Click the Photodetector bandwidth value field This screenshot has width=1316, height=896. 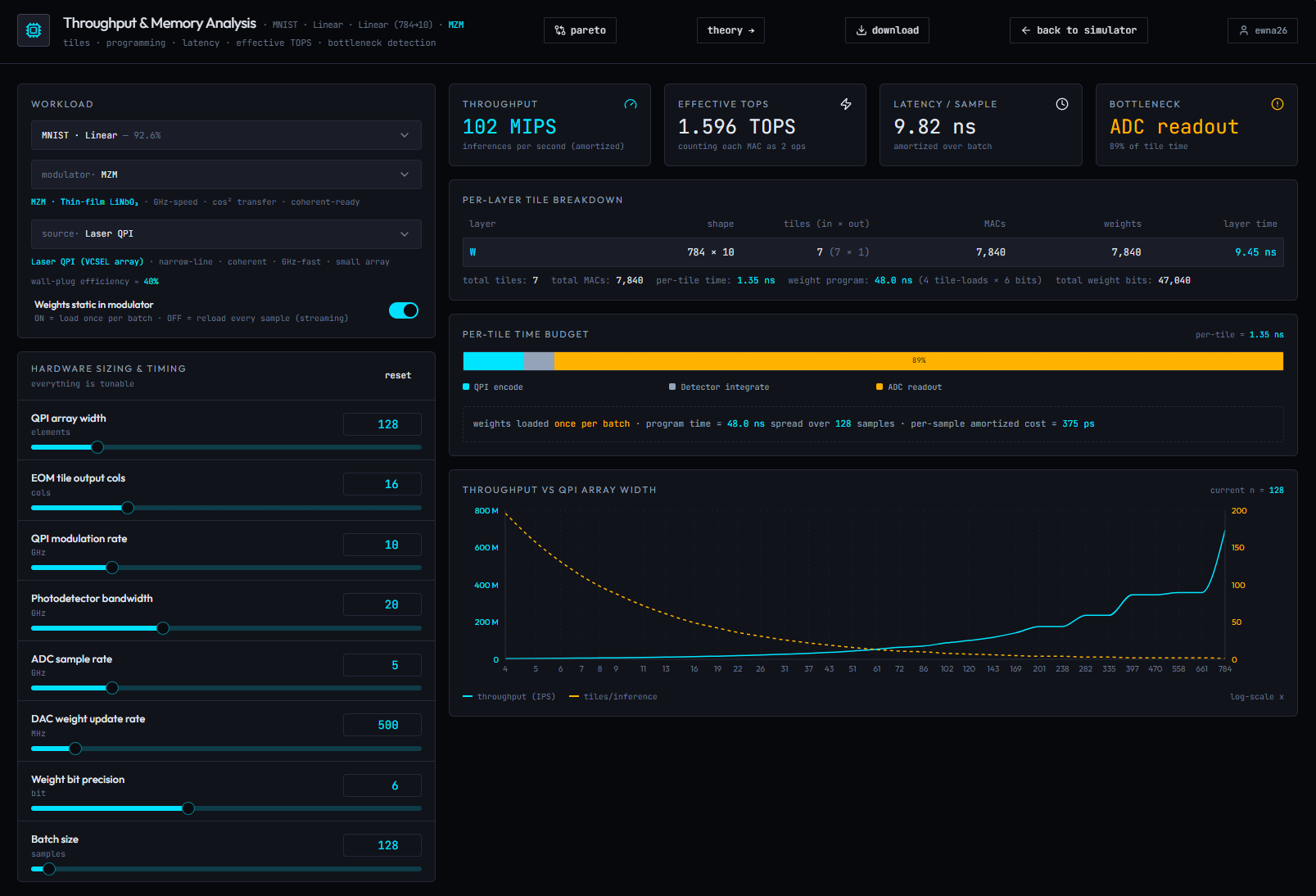[382, 604]
